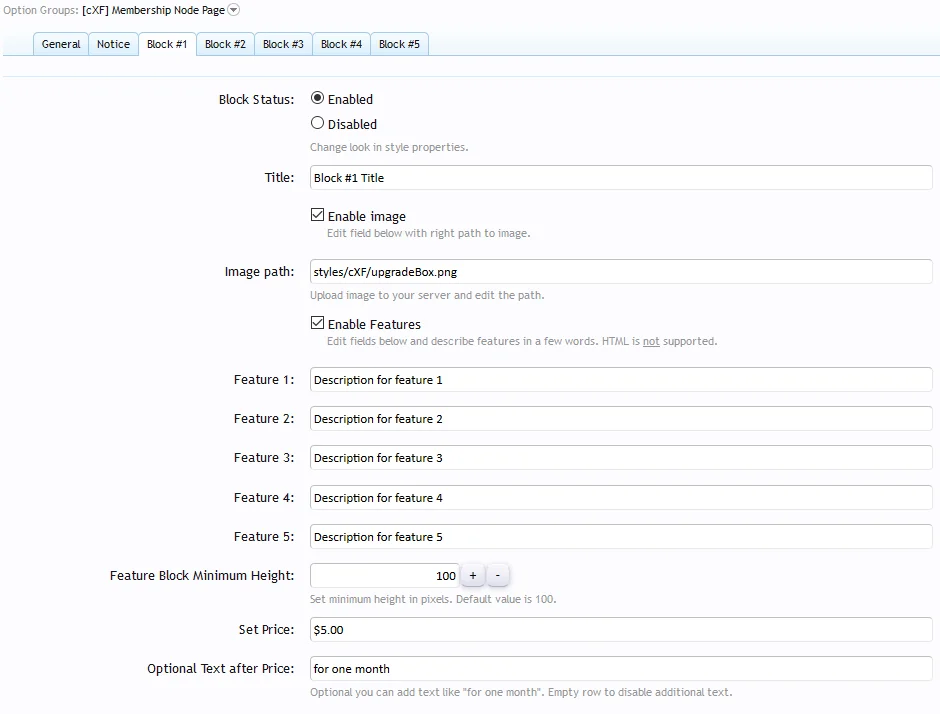Open the Notice tab

pyautogui.click(x=113, y=44)
